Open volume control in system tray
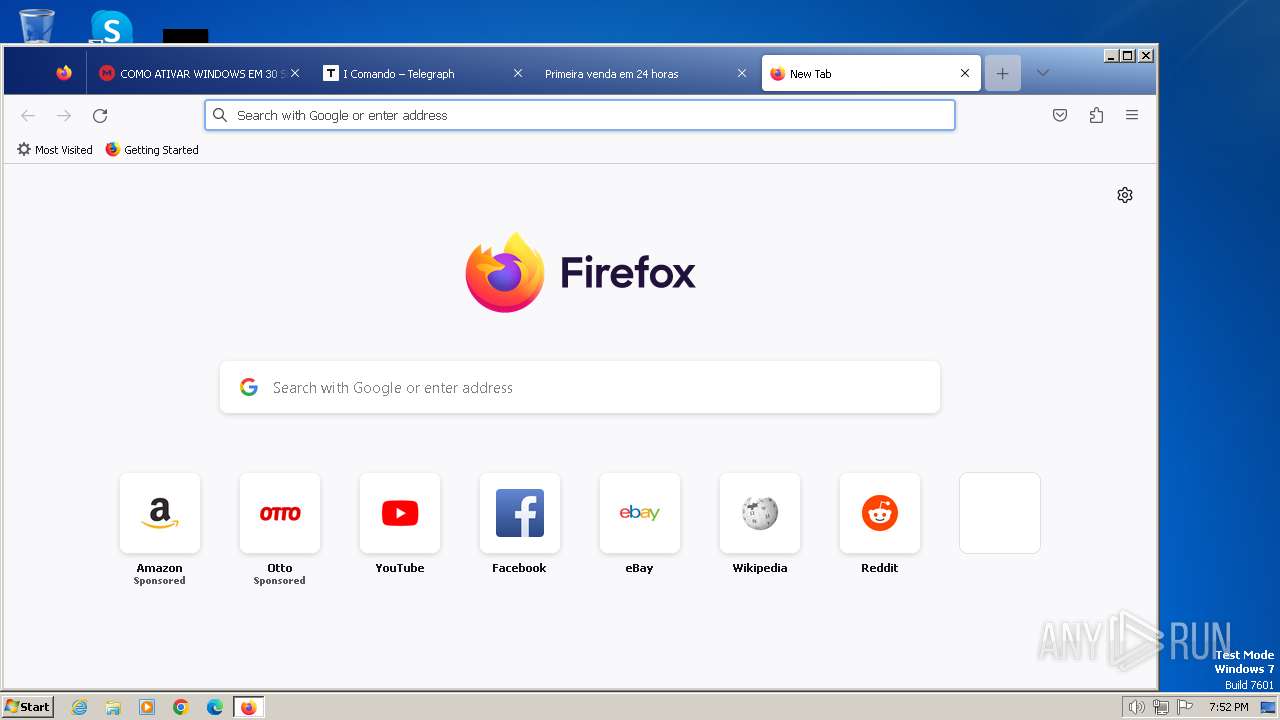The image size is (1280, 720). [1136, 707]
